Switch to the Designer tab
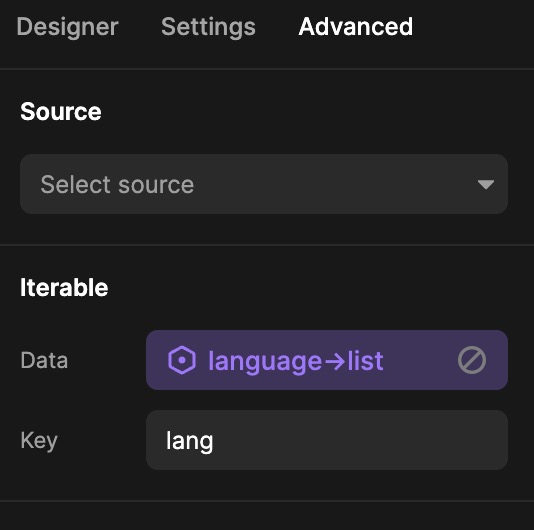Screen dimensions: 534x530 67,27
